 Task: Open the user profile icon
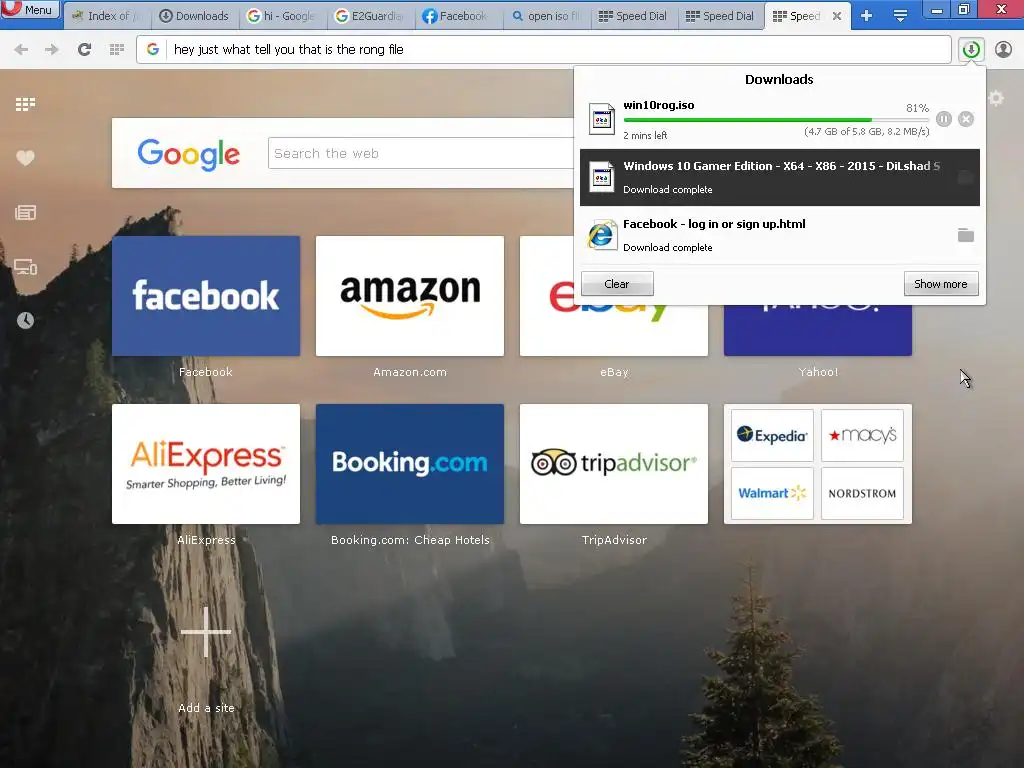tap(1003, 50)
